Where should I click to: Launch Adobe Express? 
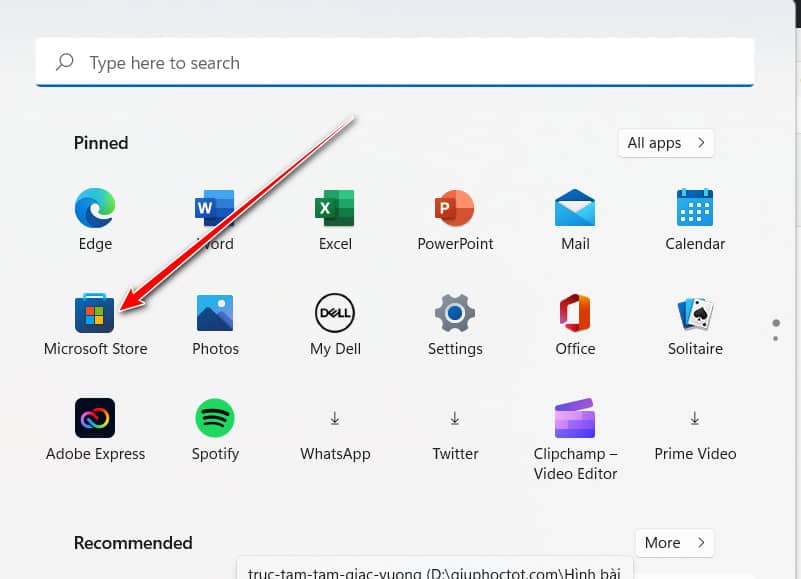tap(95, 418)
